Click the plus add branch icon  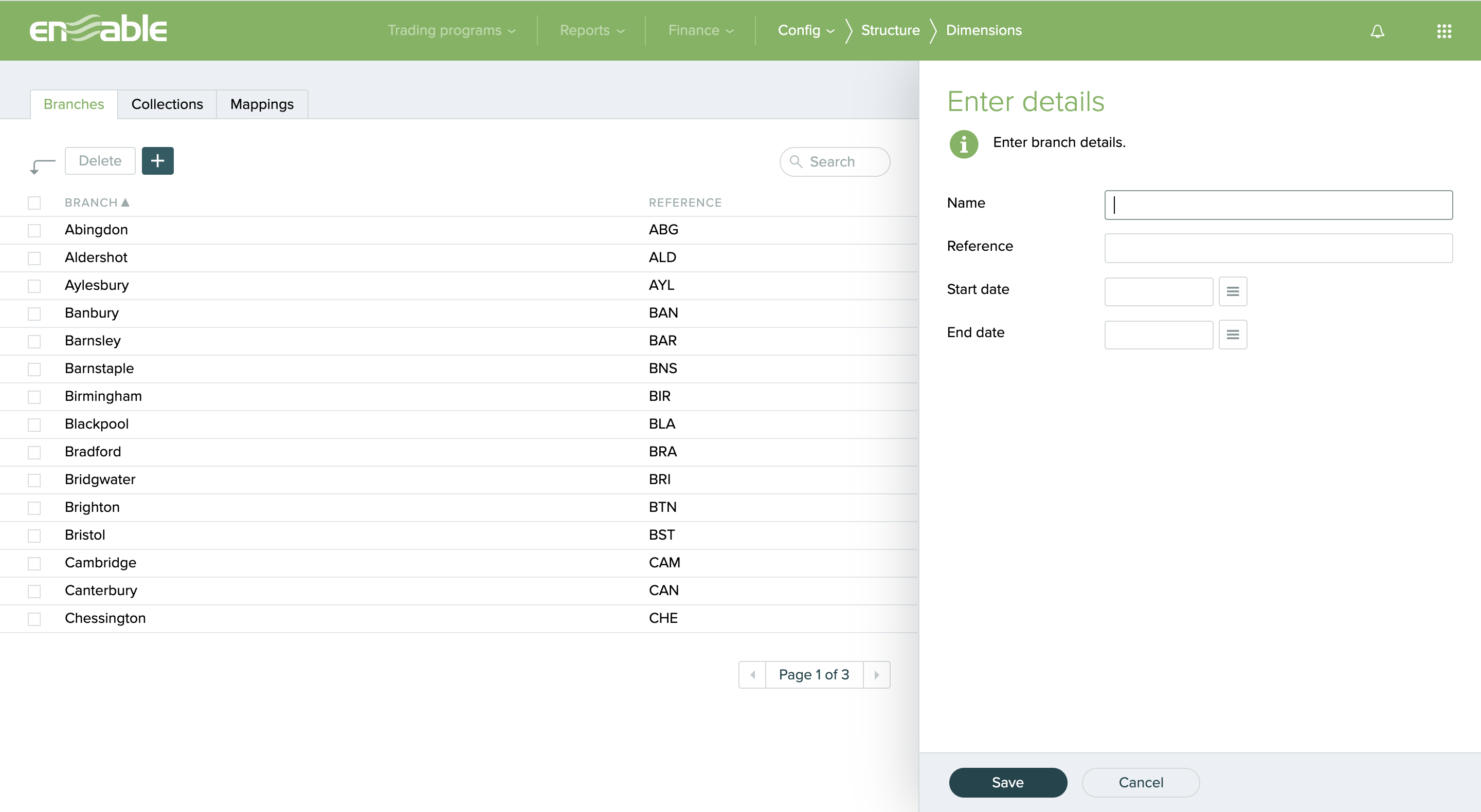pos(157,161)
